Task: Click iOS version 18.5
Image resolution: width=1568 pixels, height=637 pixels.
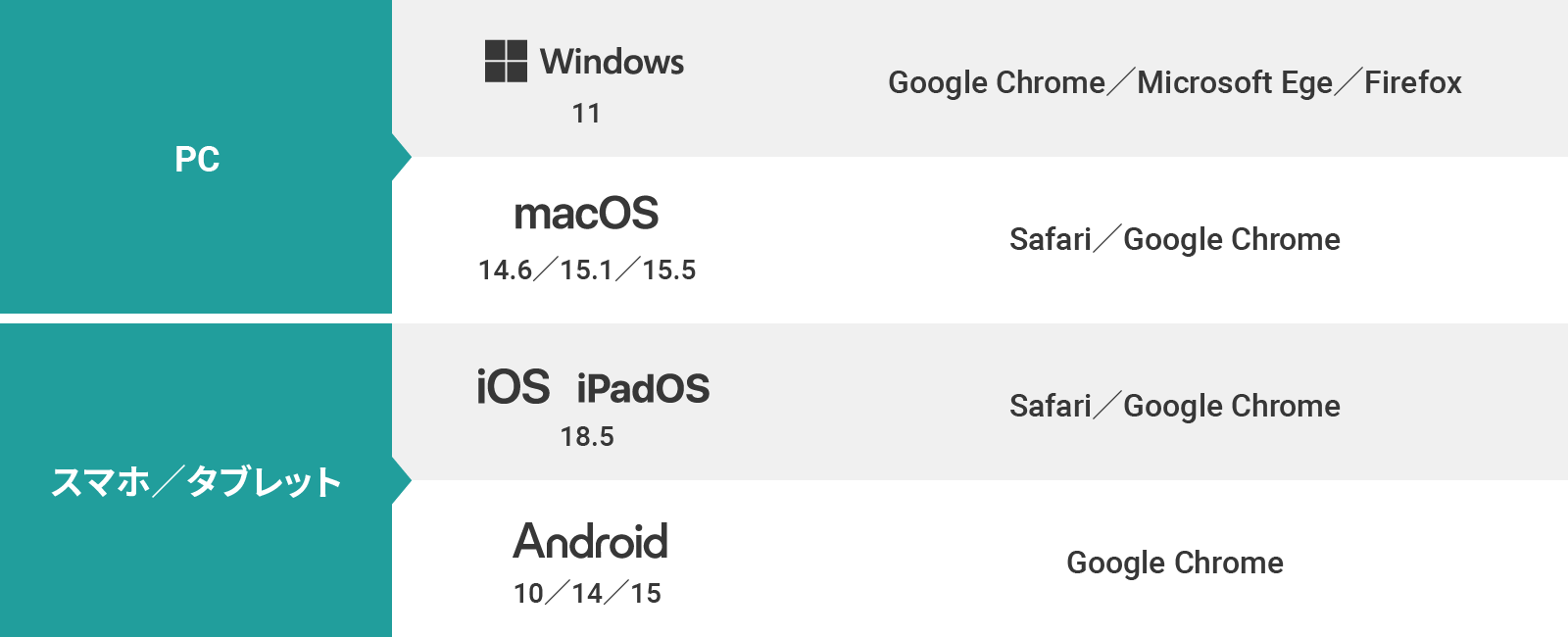Action: (587, 437)
